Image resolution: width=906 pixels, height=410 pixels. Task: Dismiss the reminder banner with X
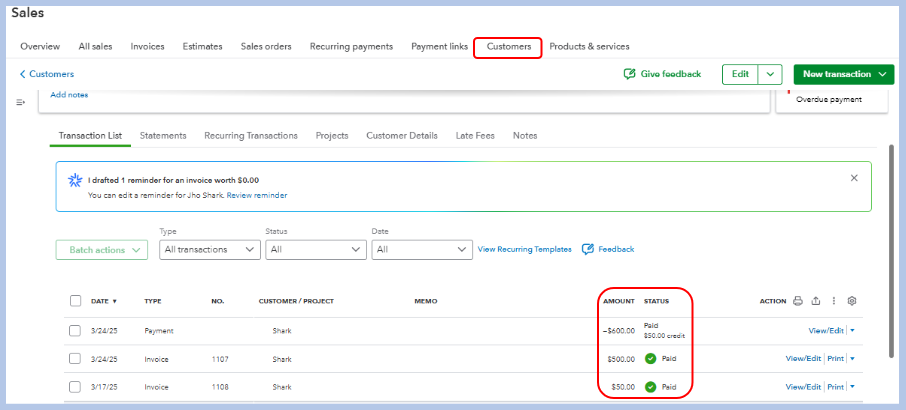coord(854,178)
